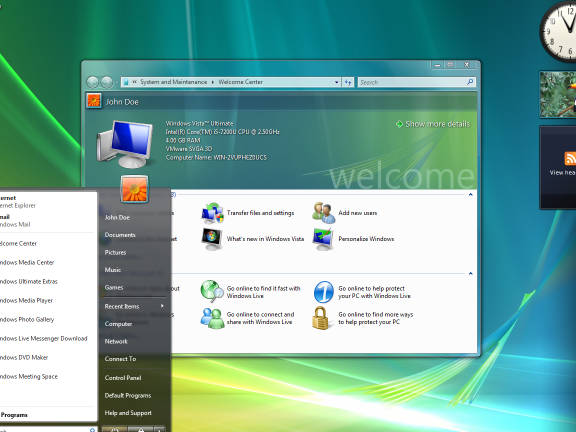Click the toucan slideshow gadget picture

[558, 94]
